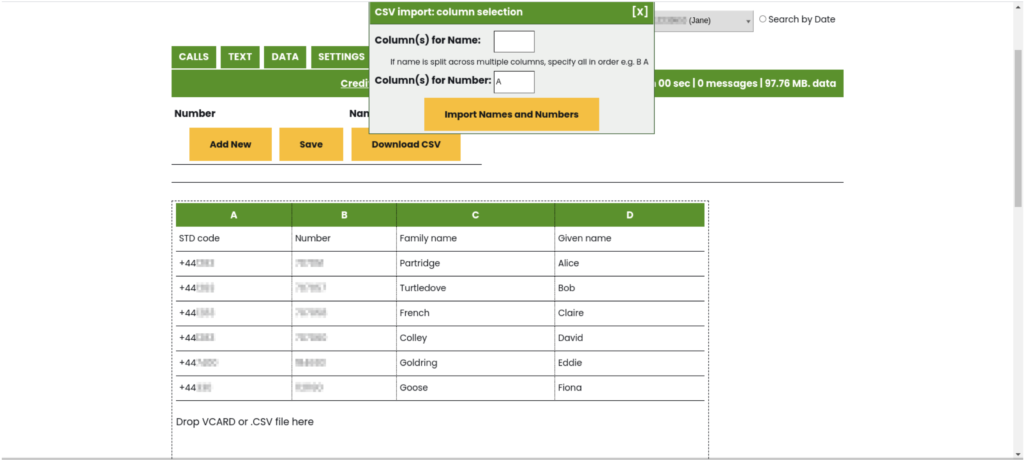1024x462 pixels.
Task: Click the Download CSV button
Action: tap(405, 144)
